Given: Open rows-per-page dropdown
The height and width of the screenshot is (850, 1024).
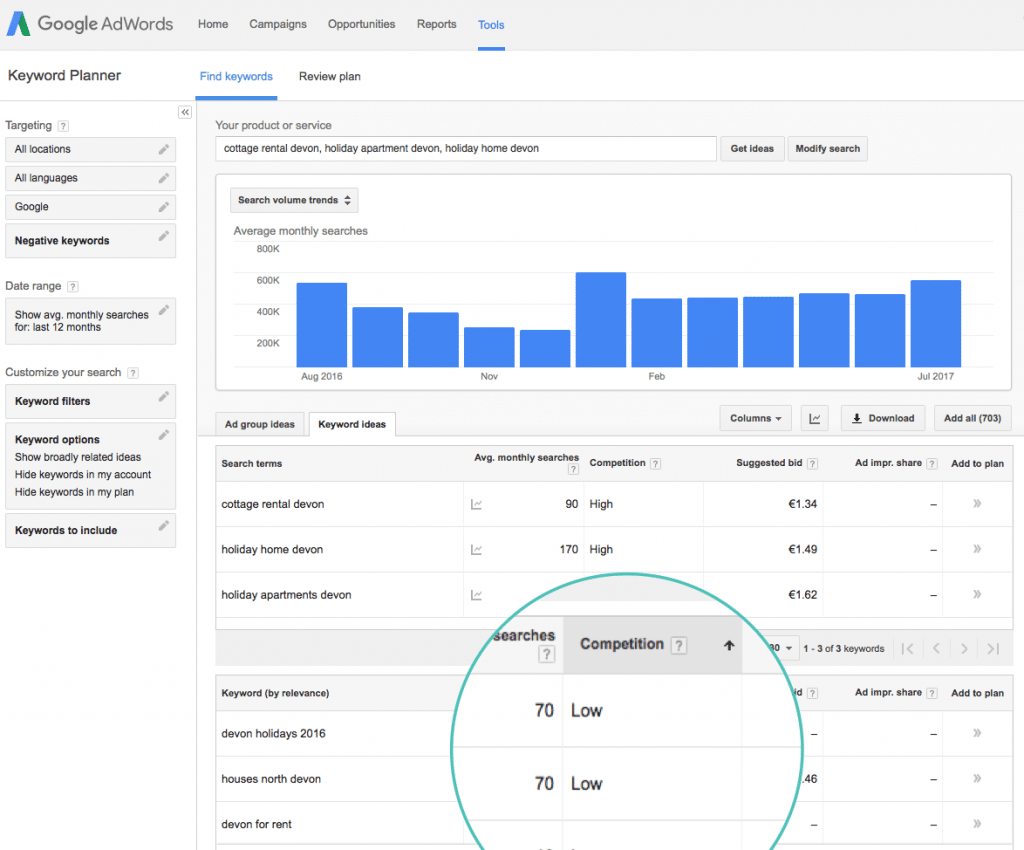Looking at the screenshot, I should pyautogui.click(x=782, y=648).
